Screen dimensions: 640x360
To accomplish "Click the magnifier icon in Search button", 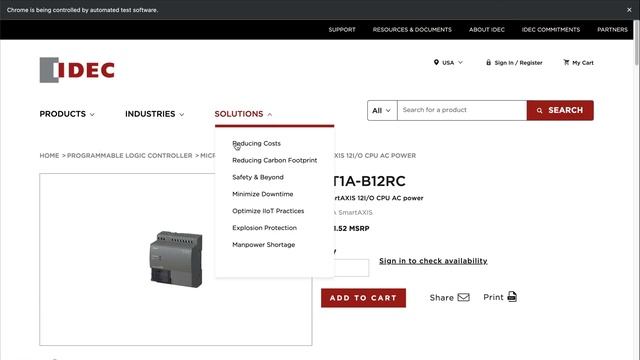I will [x=540, y=111].
